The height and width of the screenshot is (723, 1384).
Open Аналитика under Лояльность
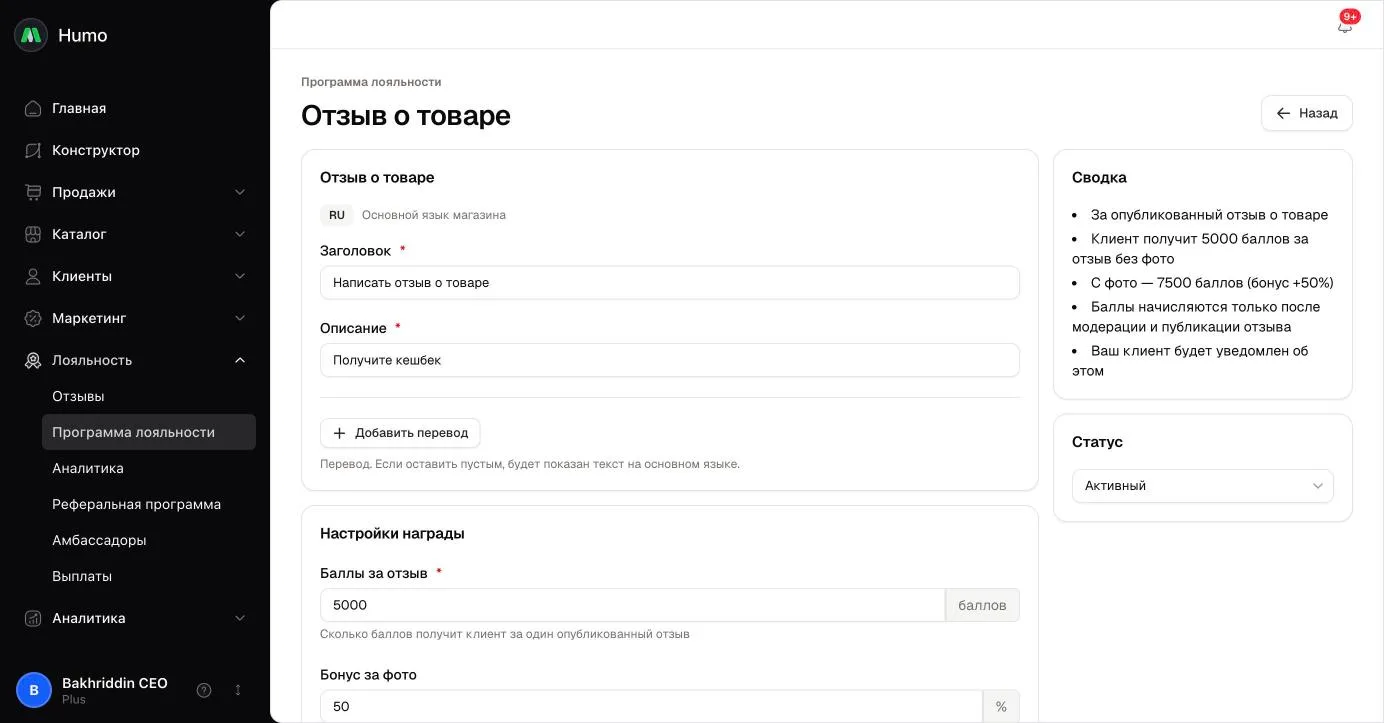coord(149,468)
